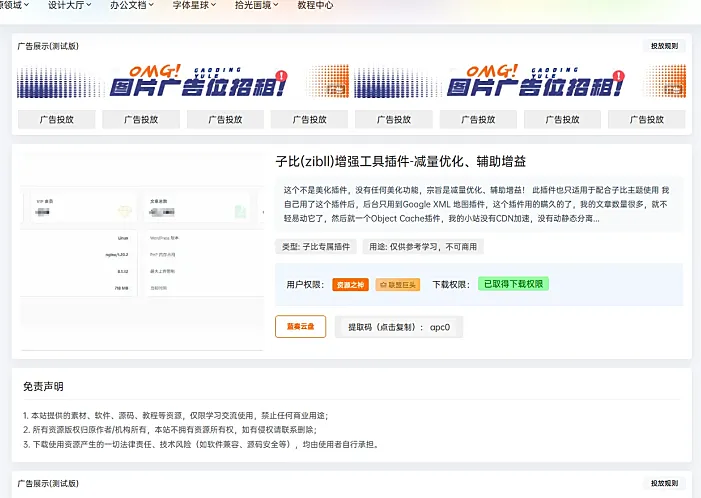Click the plugin description paragraph text
This screenshot has height=498, width=701.
pos(479,204)
